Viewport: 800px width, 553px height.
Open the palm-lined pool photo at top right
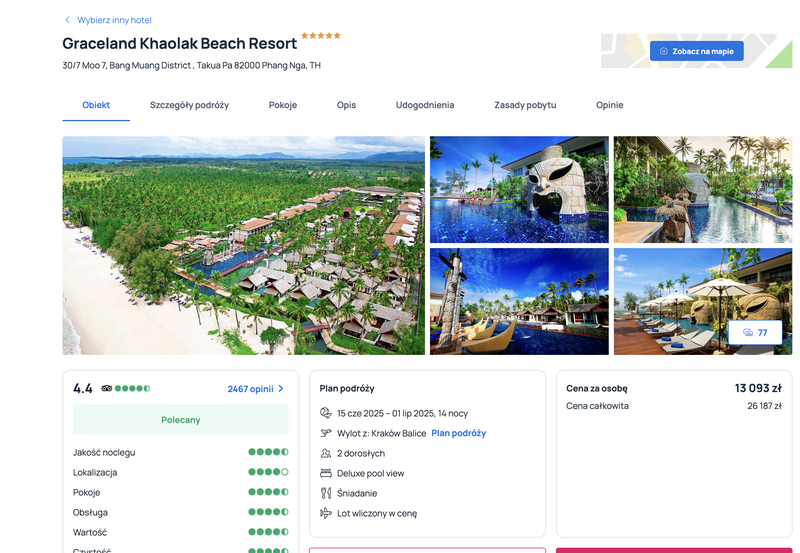703,189
